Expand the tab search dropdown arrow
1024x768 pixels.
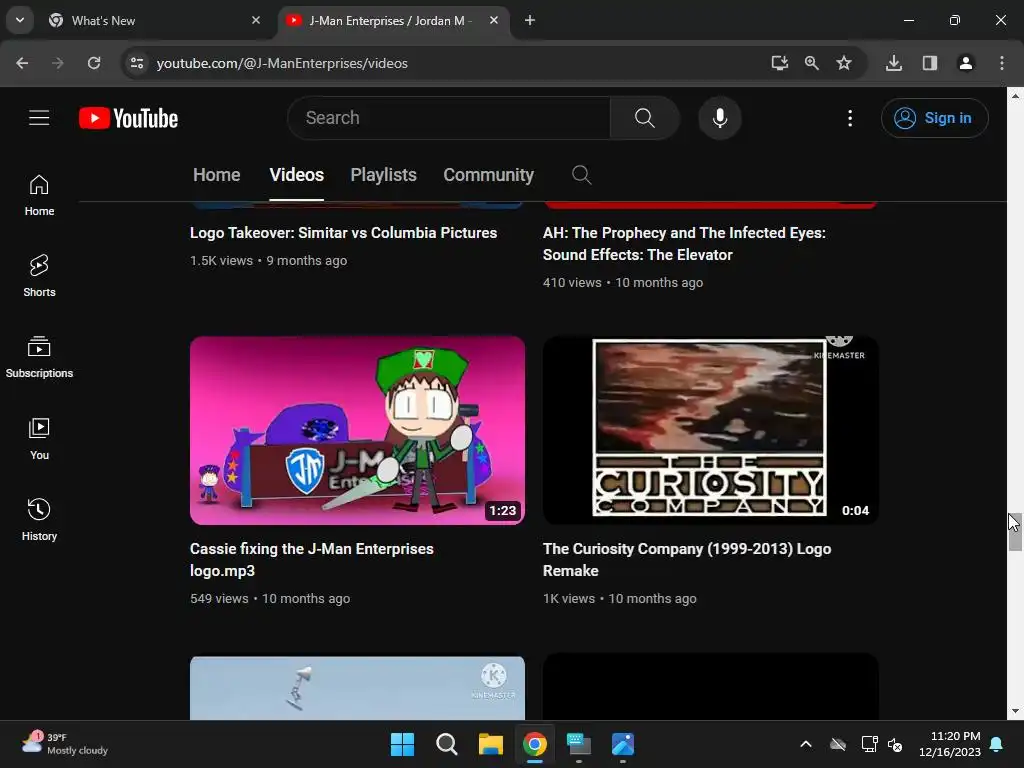point(20,20)
